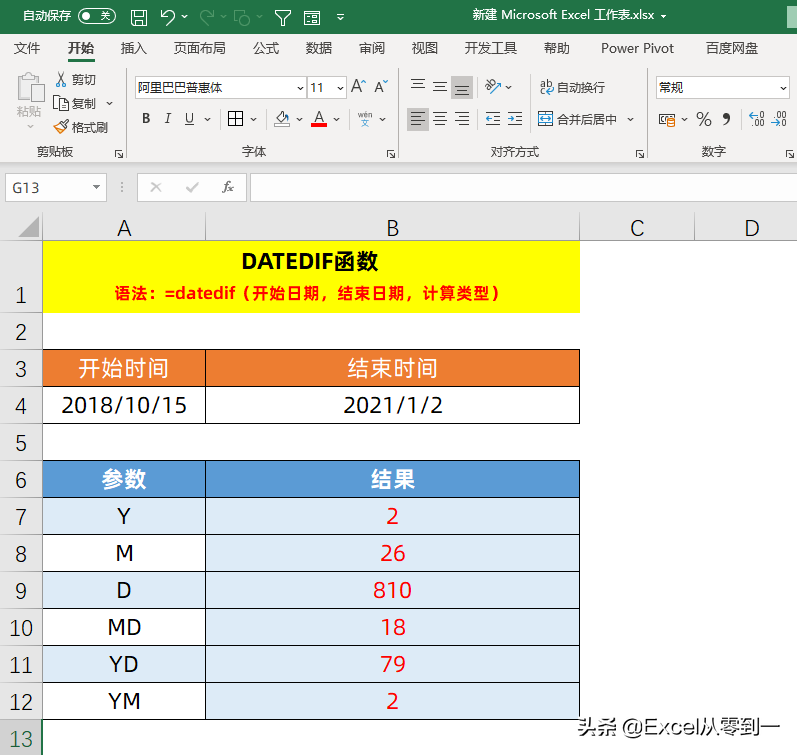The height and width of the screenshot is (755, 797).
Task: Click the comma style icon
Action: point(726,119)
